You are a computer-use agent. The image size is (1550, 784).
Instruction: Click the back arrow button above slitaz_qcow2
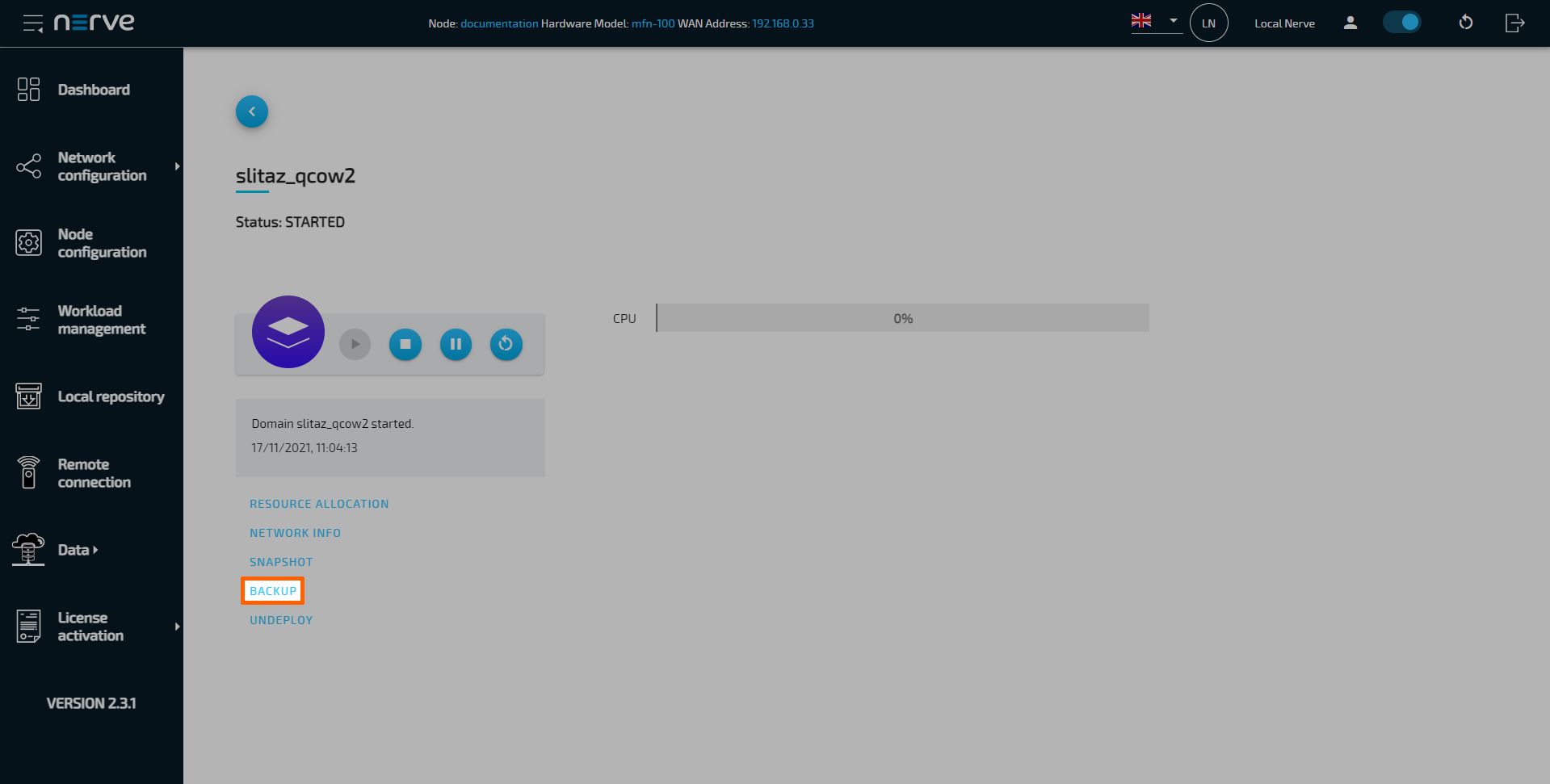tap(251, 111)
